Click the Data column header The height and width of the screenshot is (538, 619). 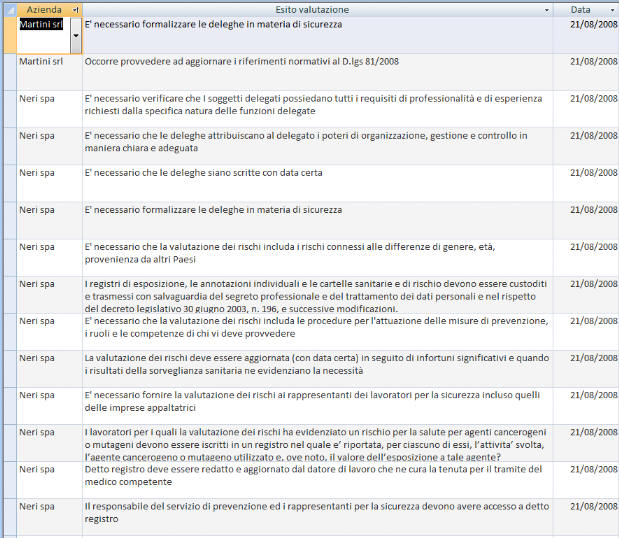580,9
